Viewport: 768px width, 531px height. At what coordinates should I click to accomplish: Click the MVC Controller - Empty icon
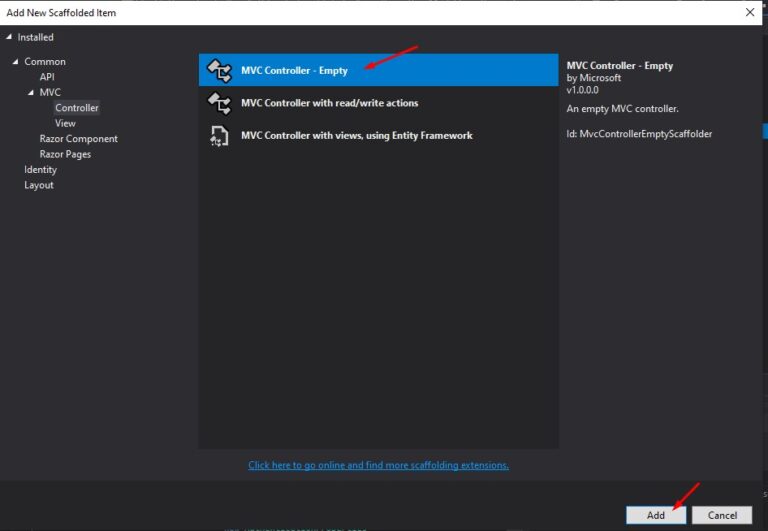pos(218,71)
